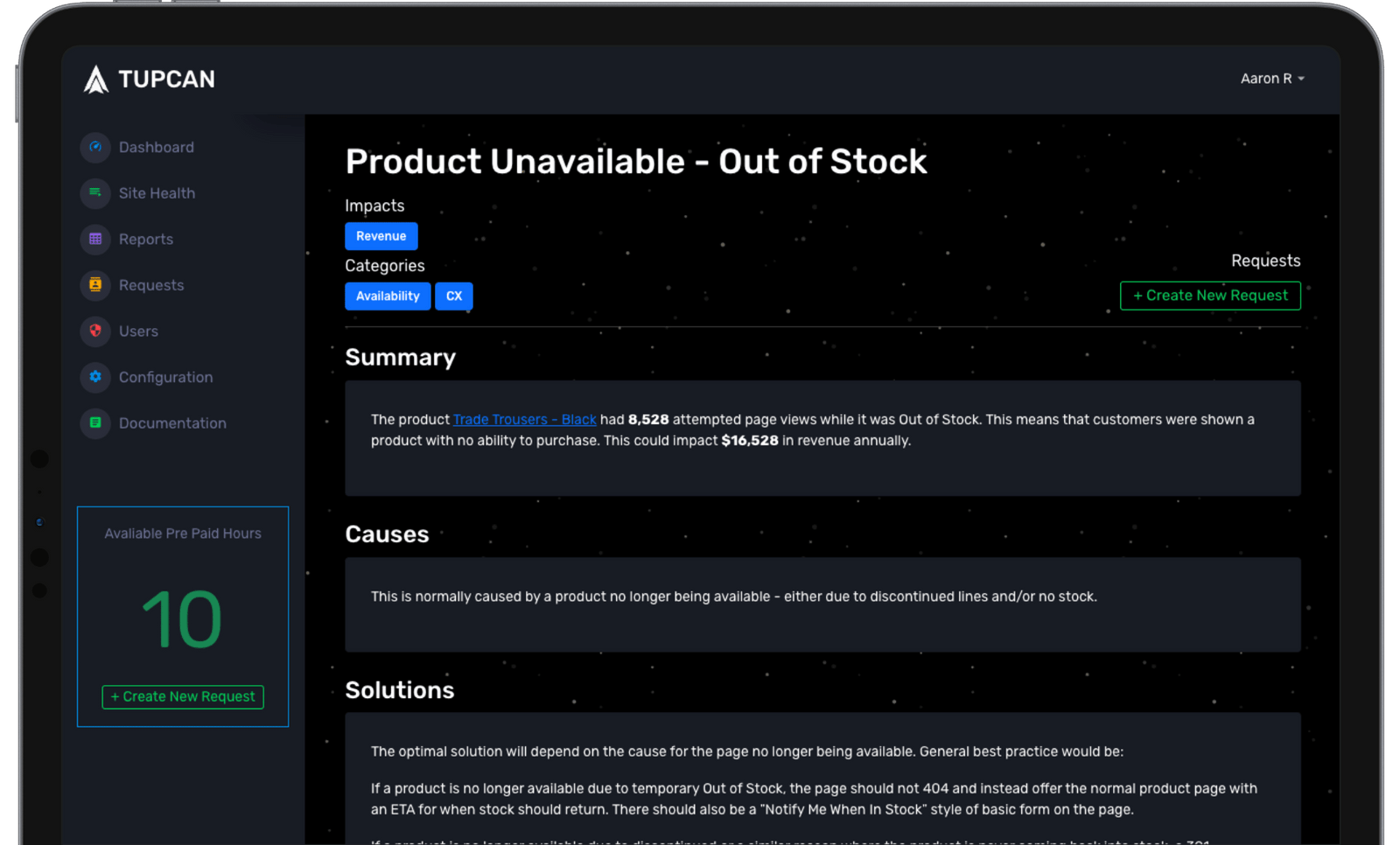Open the Aaron R account dropdown
This screenshot has height=845, width=1400.
click(x=1271, y=78)
